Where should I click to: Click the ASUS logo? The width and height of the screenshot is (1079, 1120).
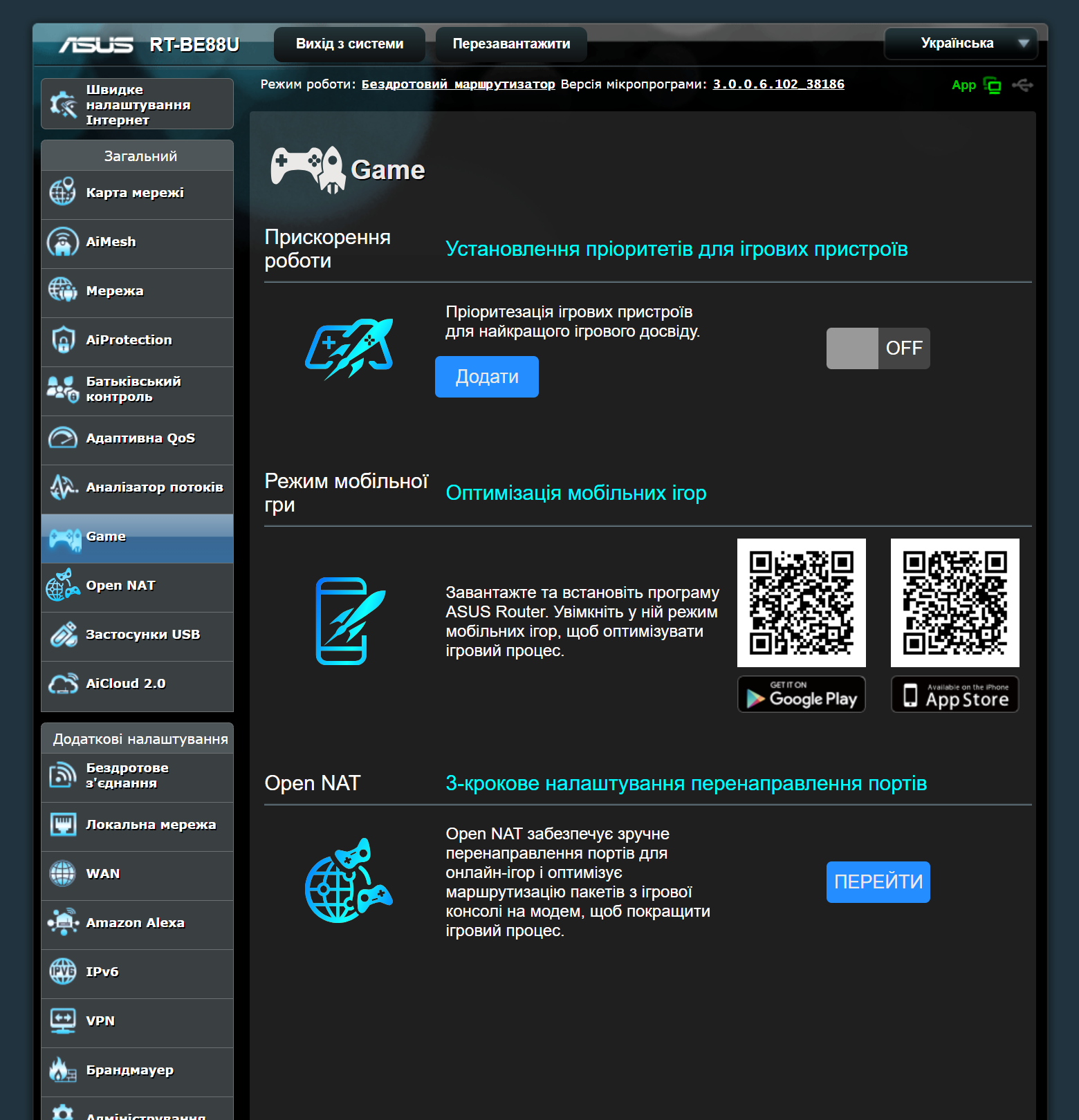pyautogui.click(x=95, y=45)
